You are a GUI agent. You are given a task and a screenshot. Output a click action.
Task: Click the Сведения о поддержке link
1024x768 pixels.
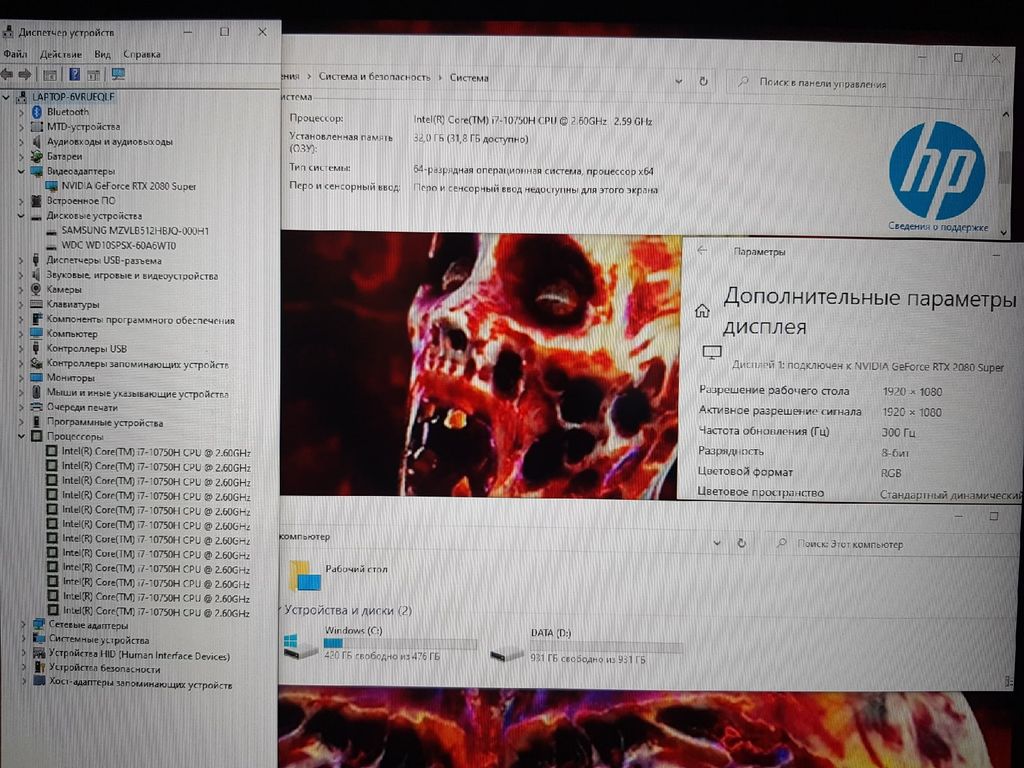click(x=935, y=228)
